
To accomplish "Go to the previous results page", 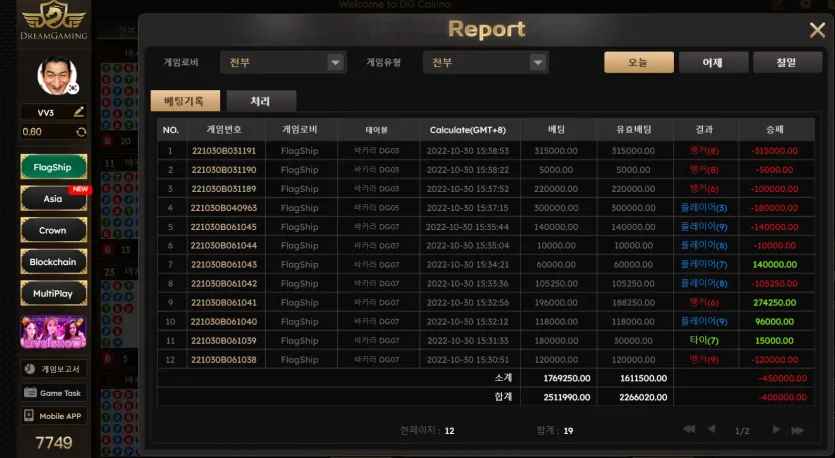I will (711, 429).
